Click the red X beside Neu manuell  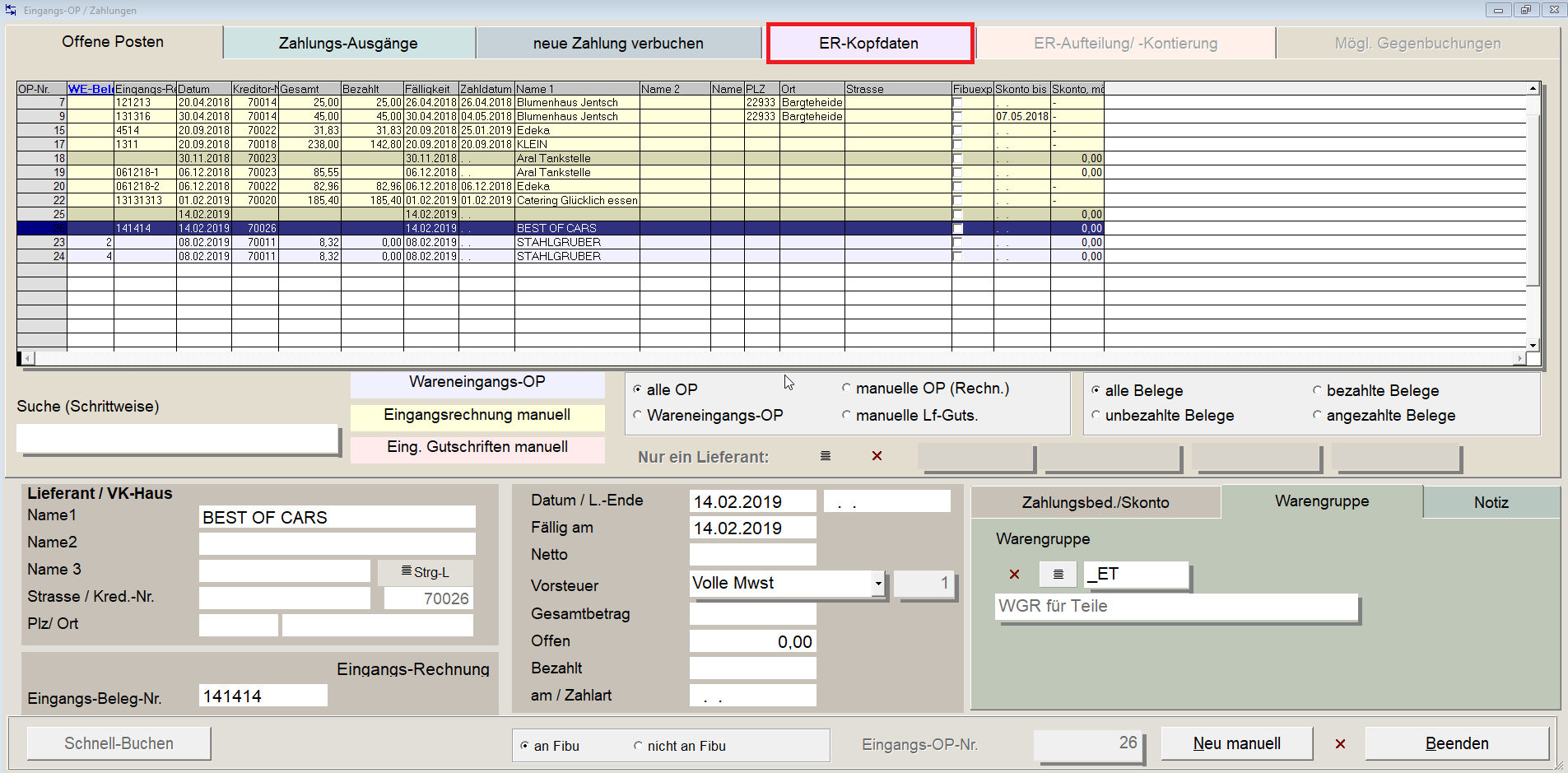[1340, 744]
